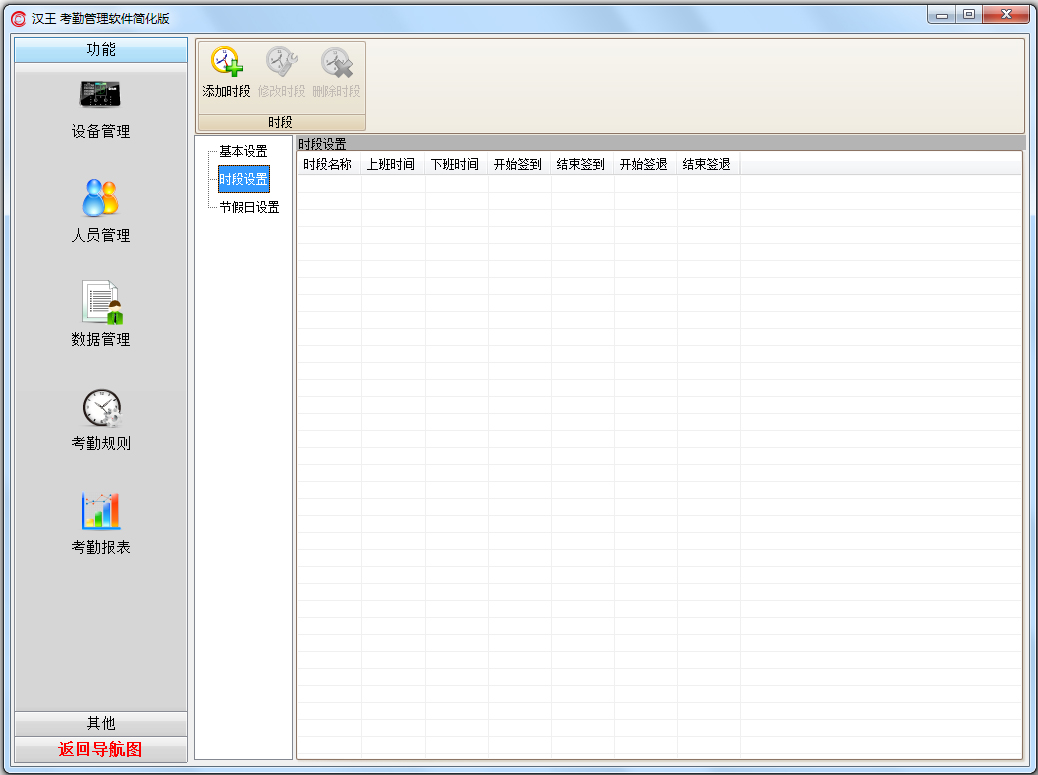
Task: Click the 下班时间 column header
Action: (x=455, y=165)
